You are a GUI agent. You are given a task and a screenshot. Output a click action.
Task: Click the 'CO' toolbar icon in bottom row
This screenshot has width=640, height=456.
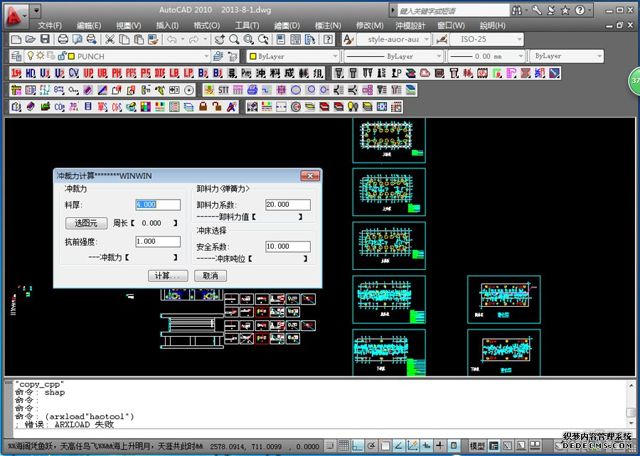click(60, 107)
